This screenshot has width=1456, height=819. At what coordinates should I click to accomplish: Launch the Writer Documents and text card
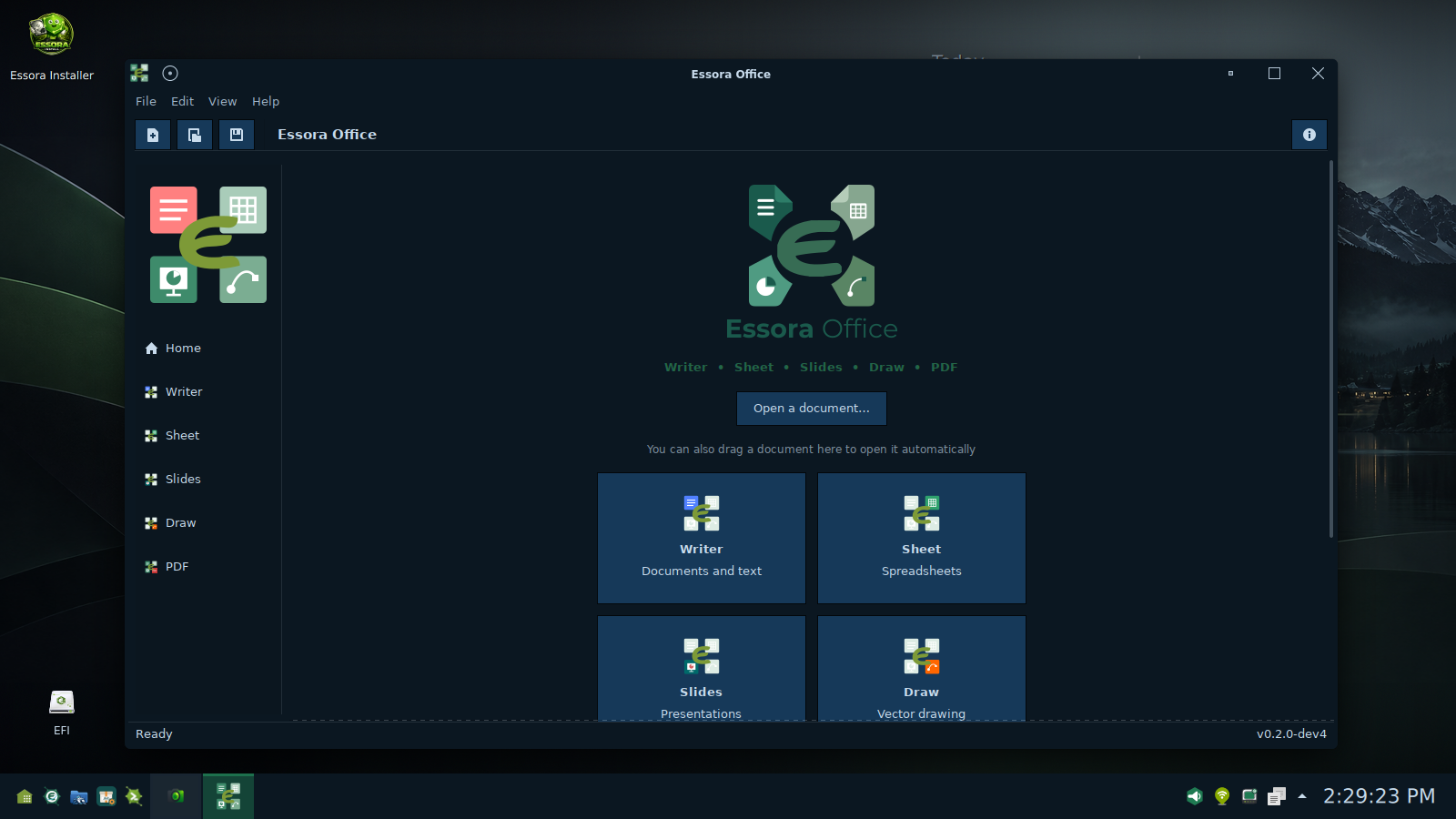pyautogui.click(x=702, y=538)
